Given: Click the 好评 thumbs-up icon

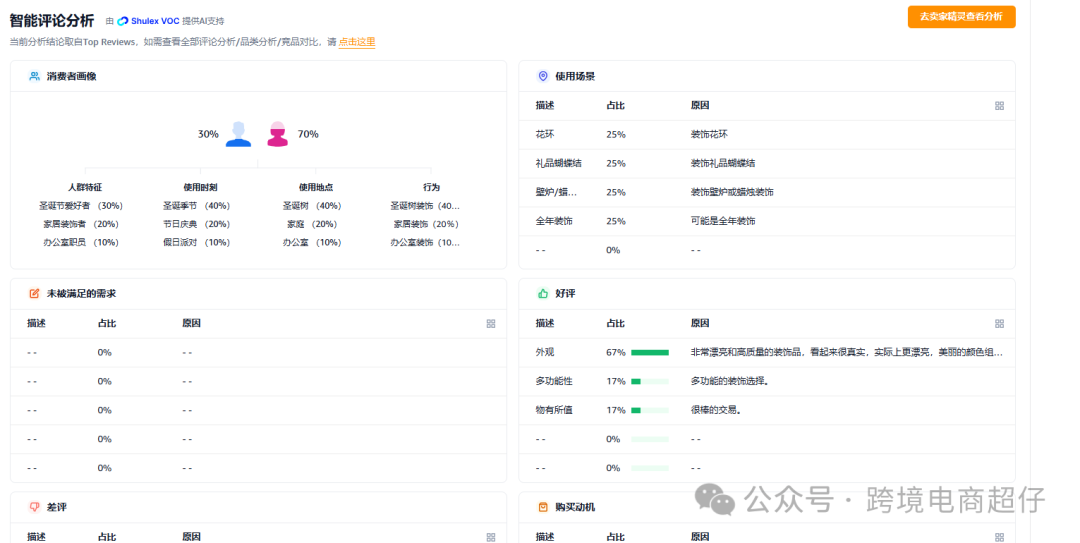Looking at the screenshot, I should (x=543, y=294).
